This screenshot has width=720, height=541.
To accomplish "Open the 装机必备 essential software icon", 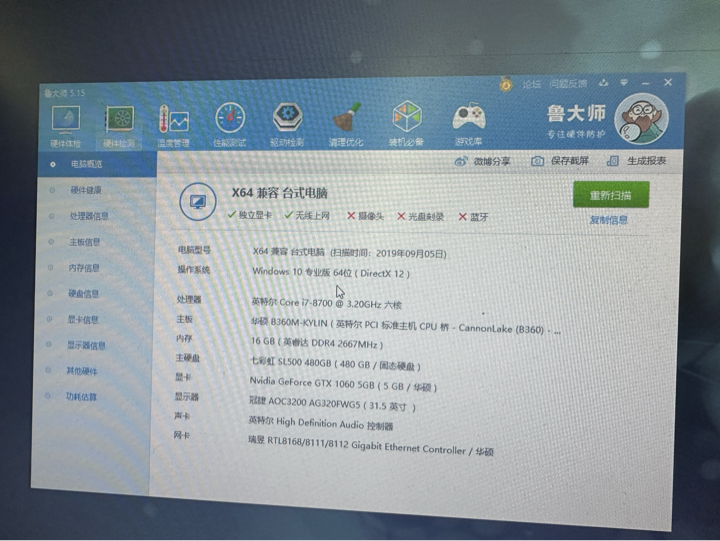I will (406, 123).
